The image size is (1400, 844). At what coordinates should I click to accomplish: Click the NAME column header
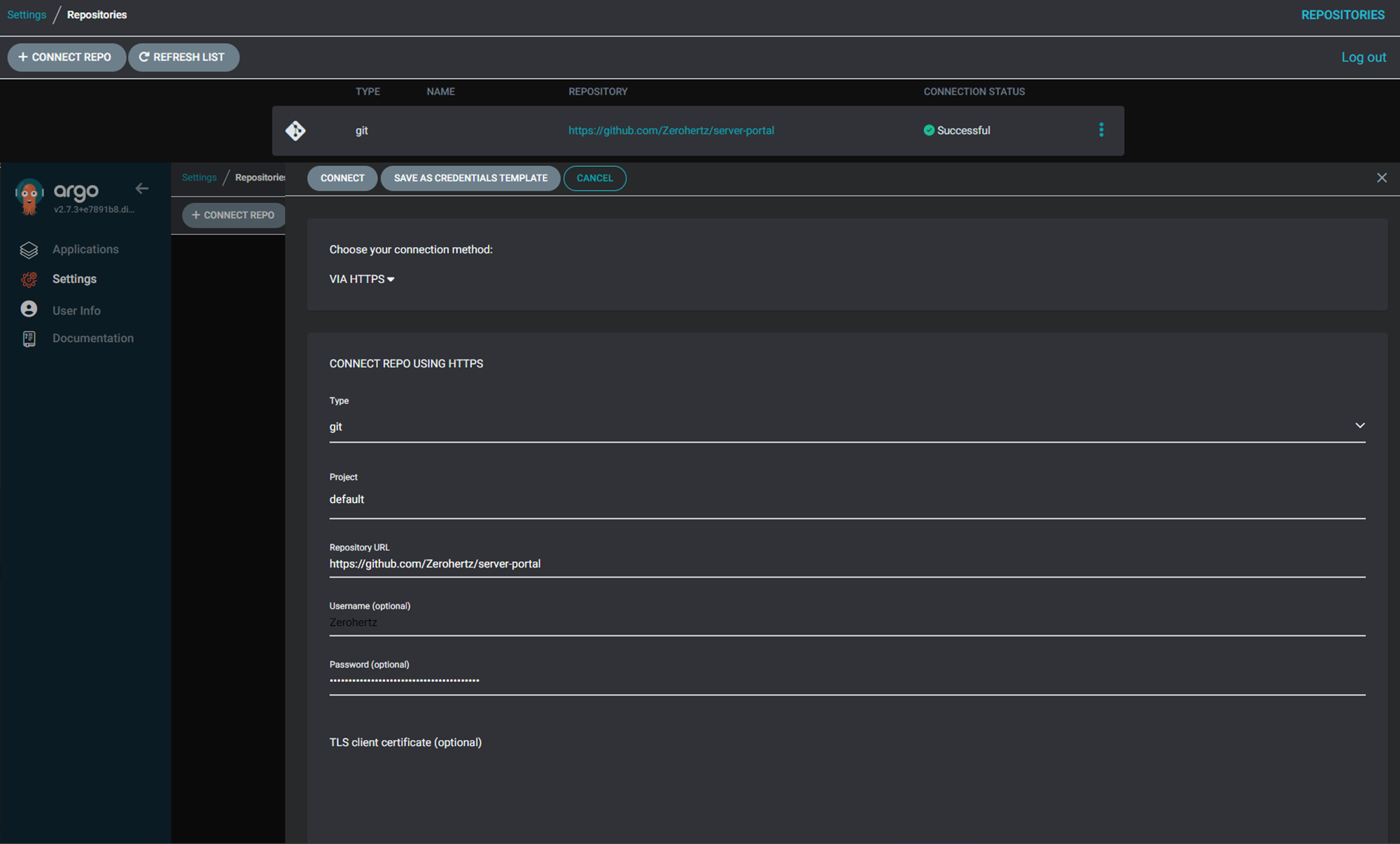pos(441,92)
